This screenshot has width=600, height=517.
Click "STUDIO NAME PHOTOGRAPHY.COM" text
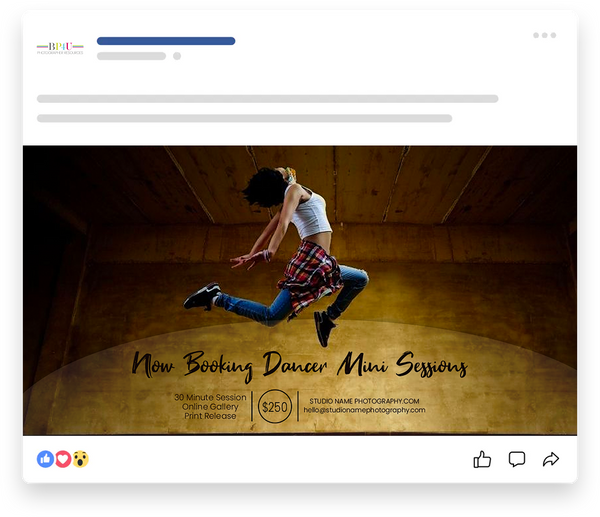click(364, 401)
